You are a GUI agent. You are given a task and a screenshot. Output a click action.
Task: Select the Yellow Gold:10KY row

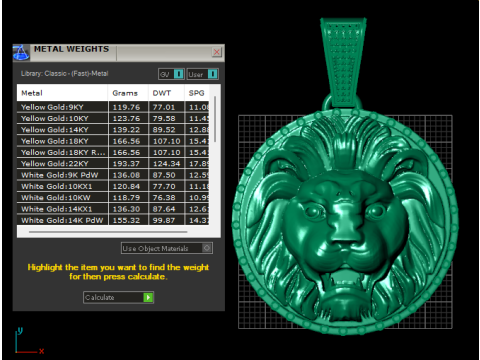pyautogui.click(x=113, y=118)
